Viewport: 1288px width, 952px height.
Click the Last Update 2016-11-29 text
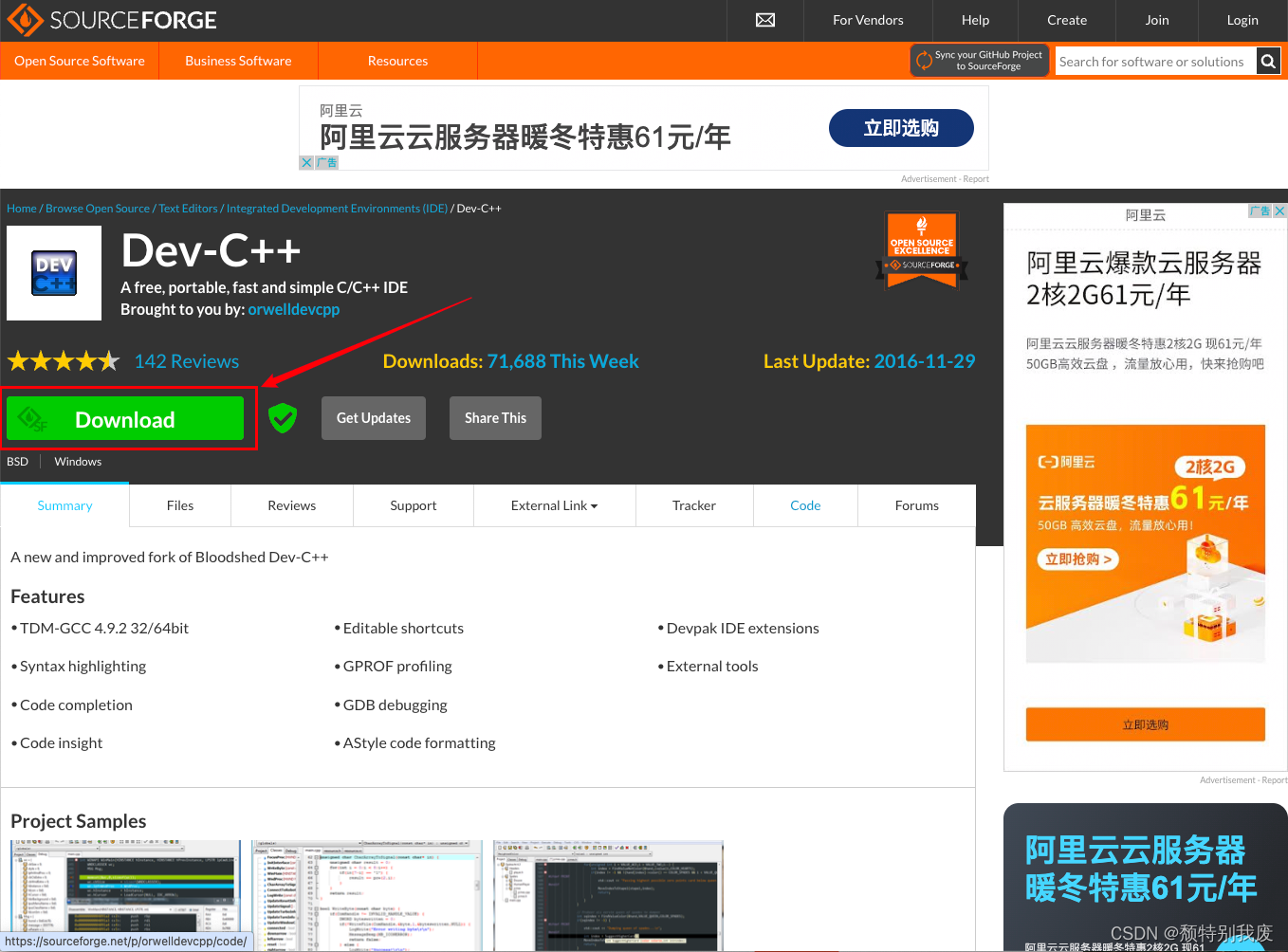(869, 361)
